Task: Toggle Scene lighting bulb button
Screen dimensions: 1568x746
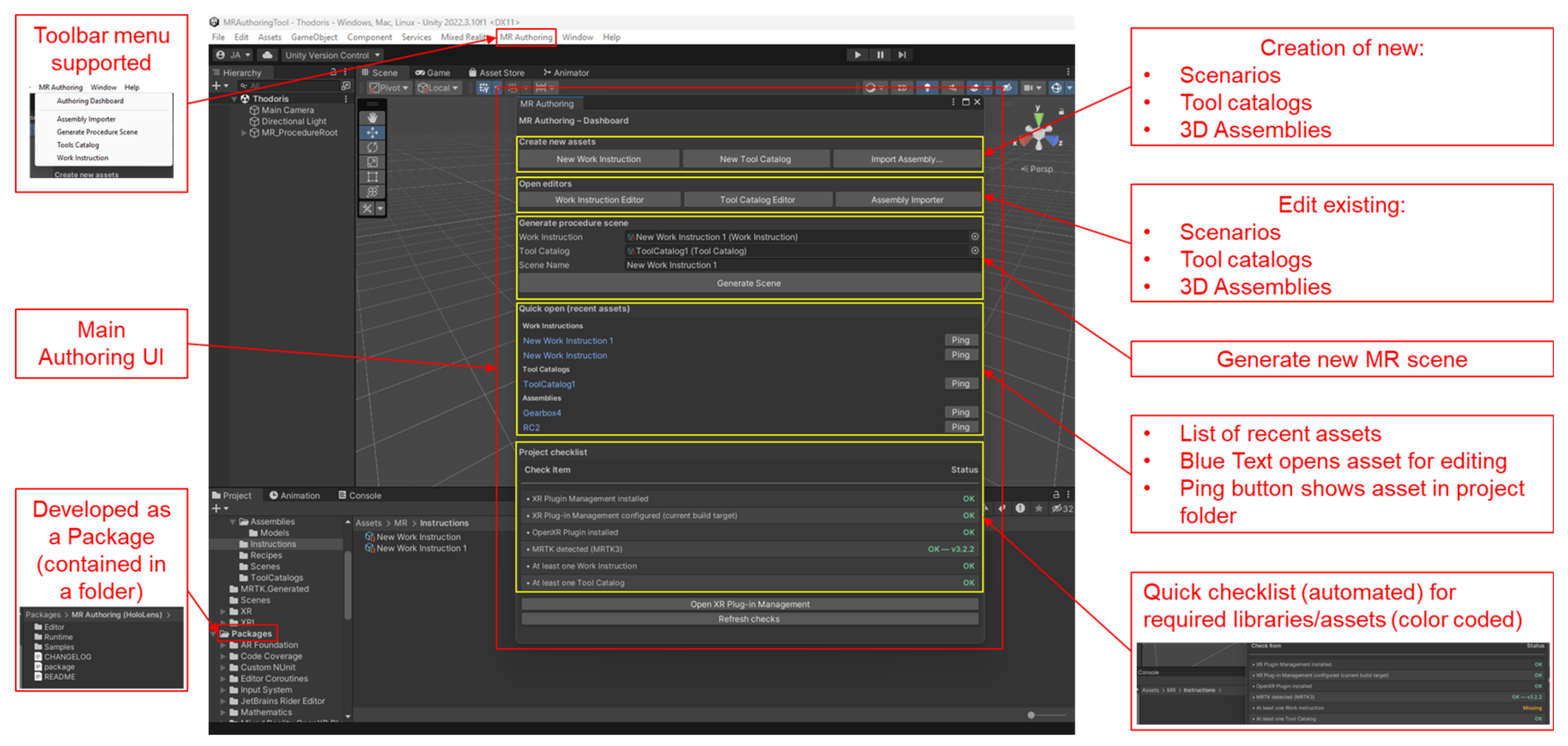Action: pyautogui.click(x=927, y=87)
